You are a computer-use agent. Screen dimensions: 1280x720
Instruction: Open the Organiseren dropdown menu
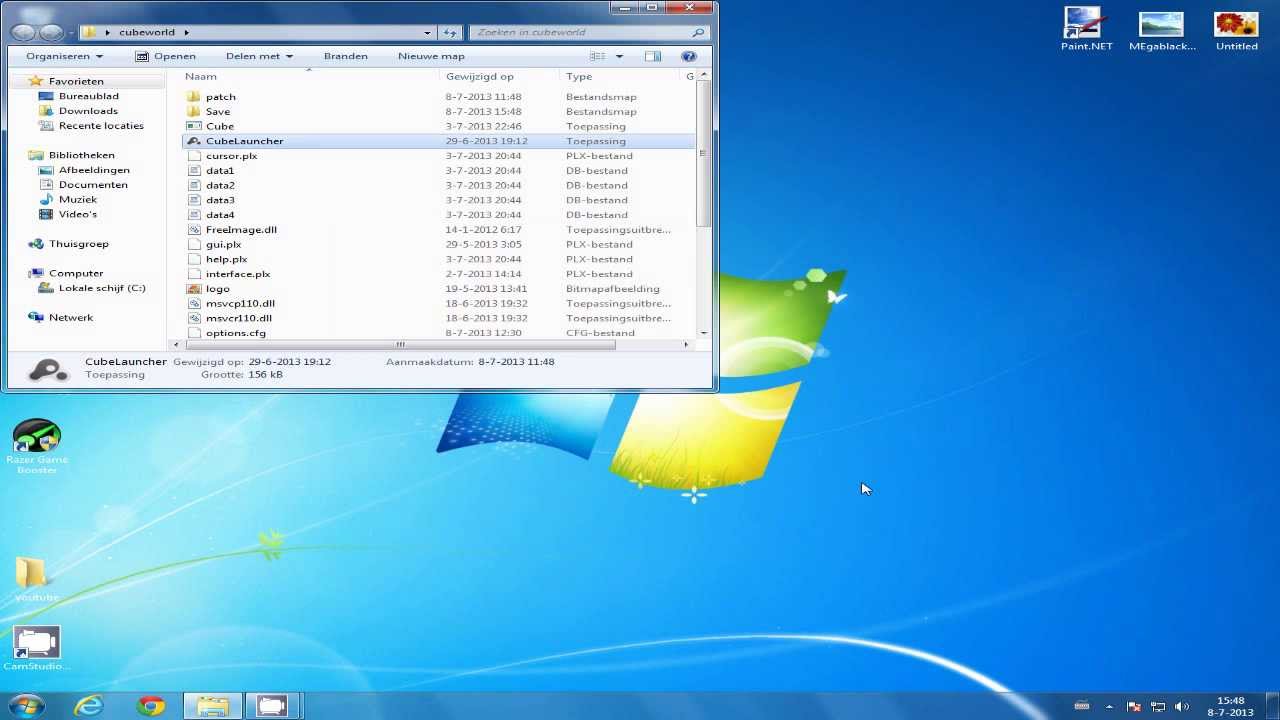click(x=64, y=56)
